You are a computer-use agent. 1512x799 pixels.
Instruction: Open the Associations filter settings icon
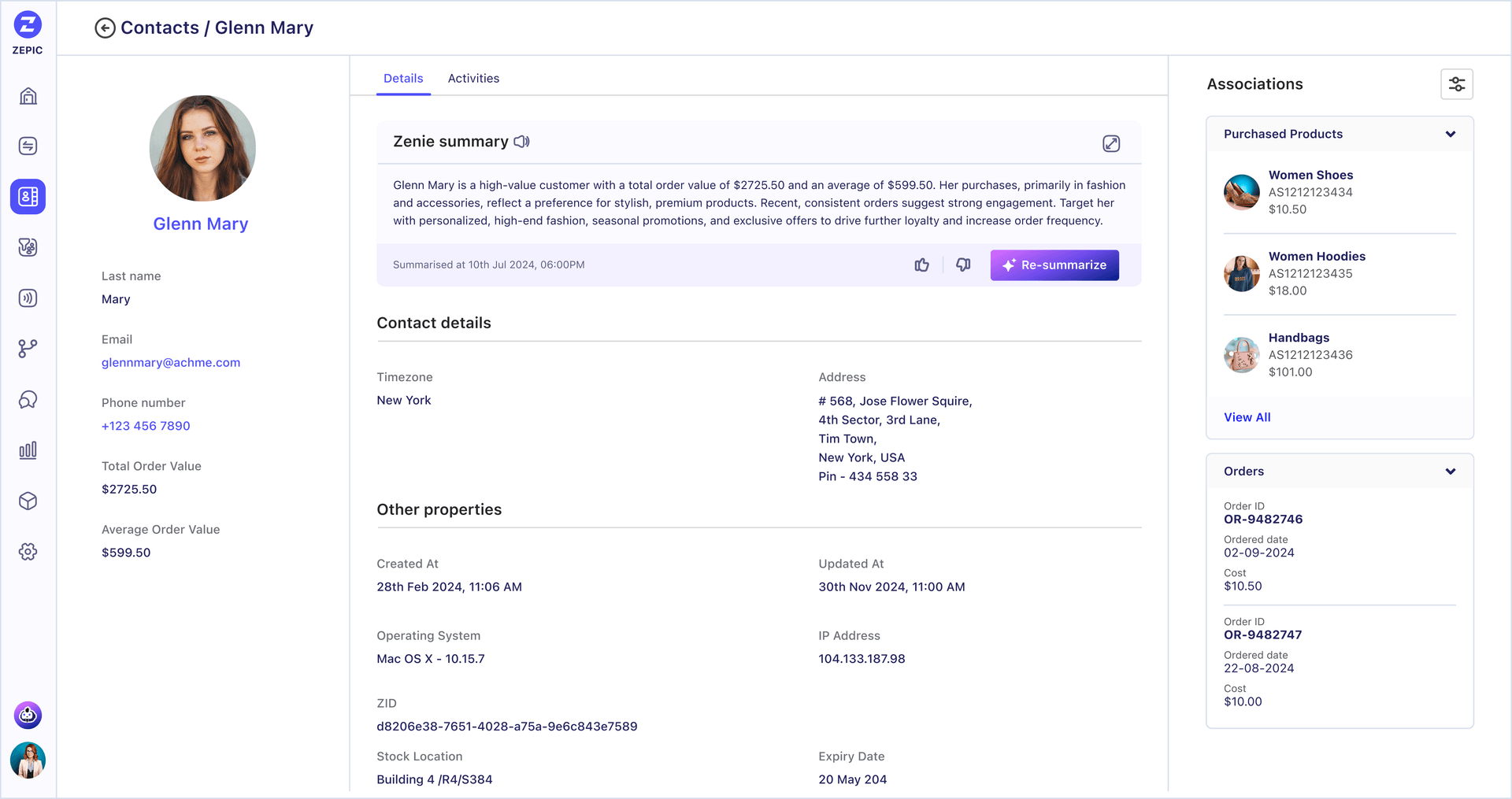[1456, 84]
